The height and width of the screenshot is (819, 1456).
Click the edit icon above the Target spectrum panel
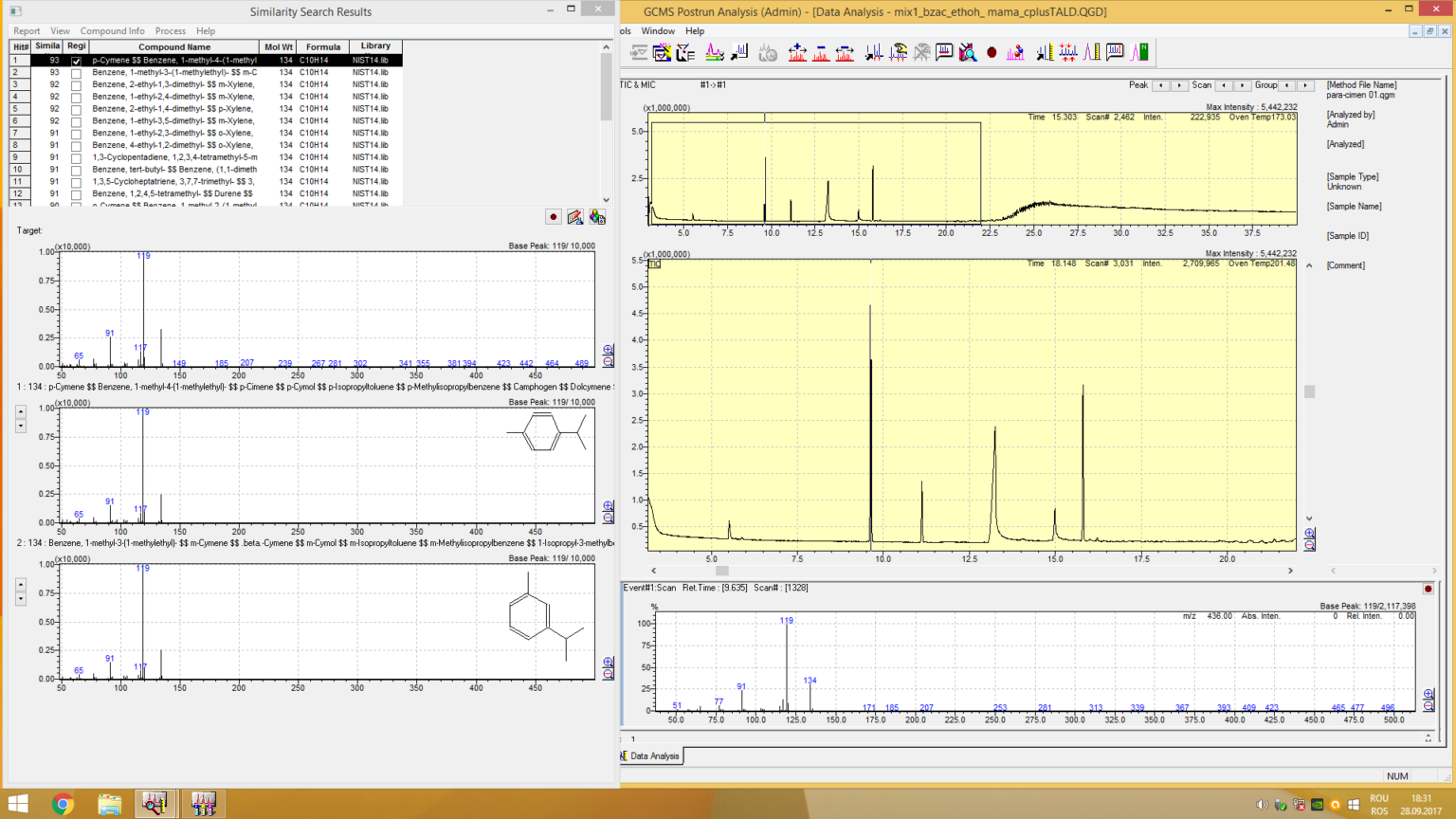click(575, 216)
